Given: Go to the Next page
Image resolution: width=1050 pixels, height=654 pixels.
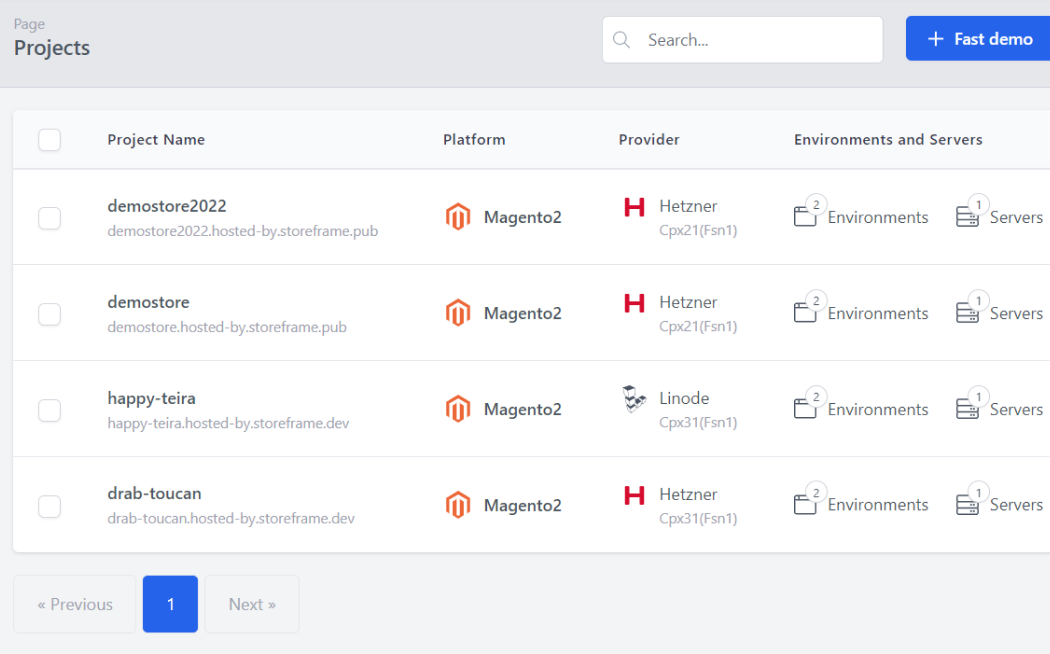Looking at the screenshot, I should 252,604.
